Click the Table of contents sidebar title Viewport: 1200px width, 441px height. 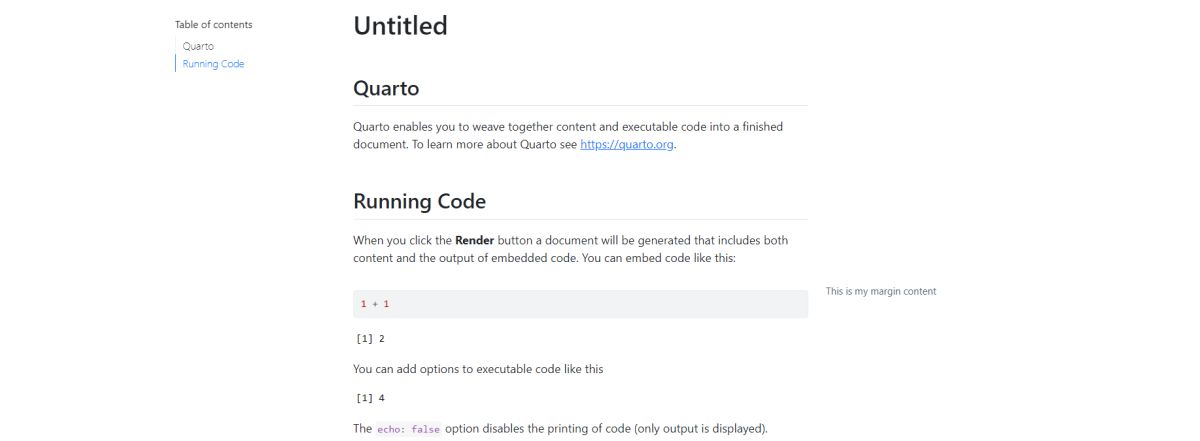[213, 24]
